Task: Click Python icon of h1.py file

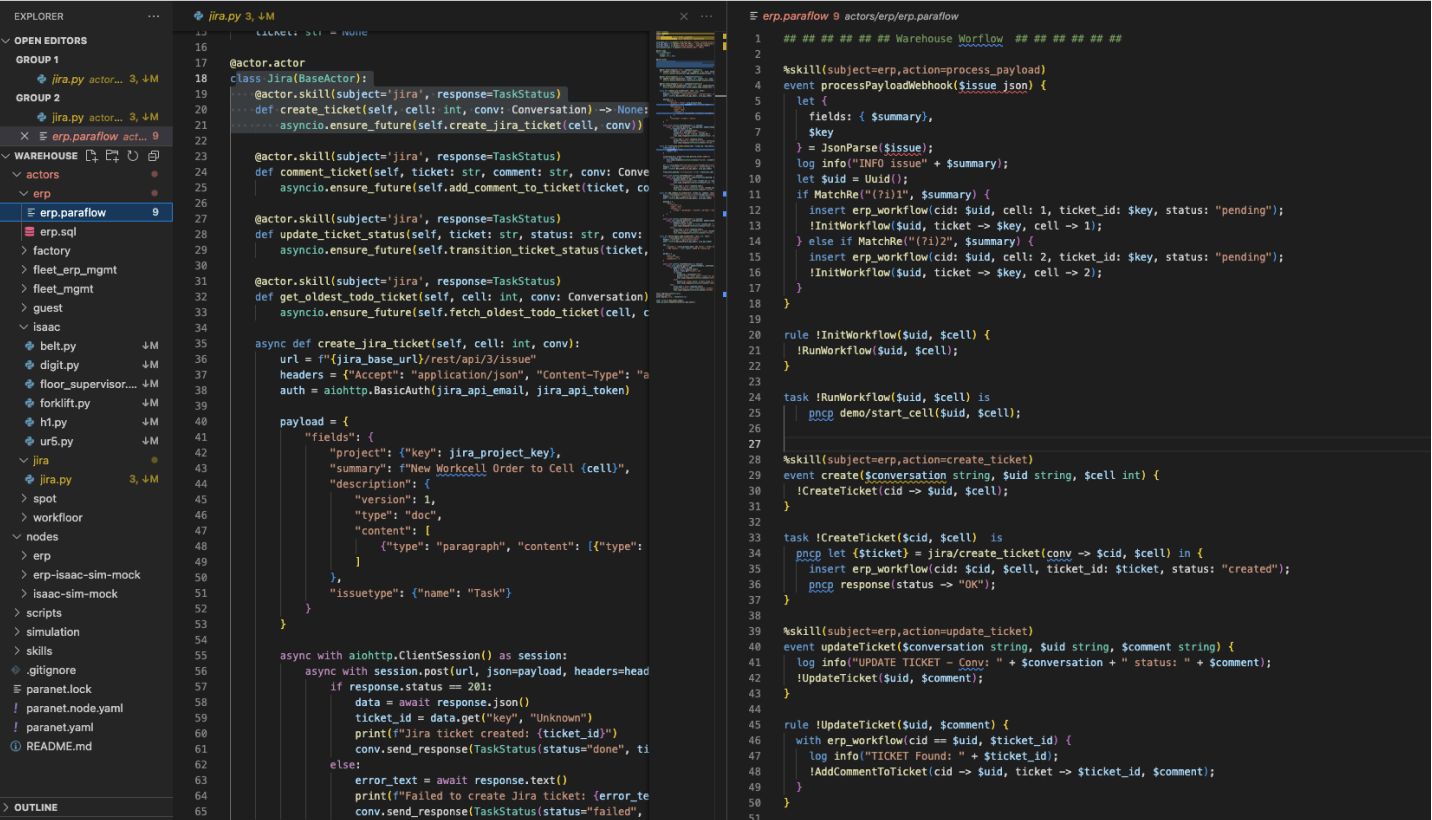Action: (30, 422)
